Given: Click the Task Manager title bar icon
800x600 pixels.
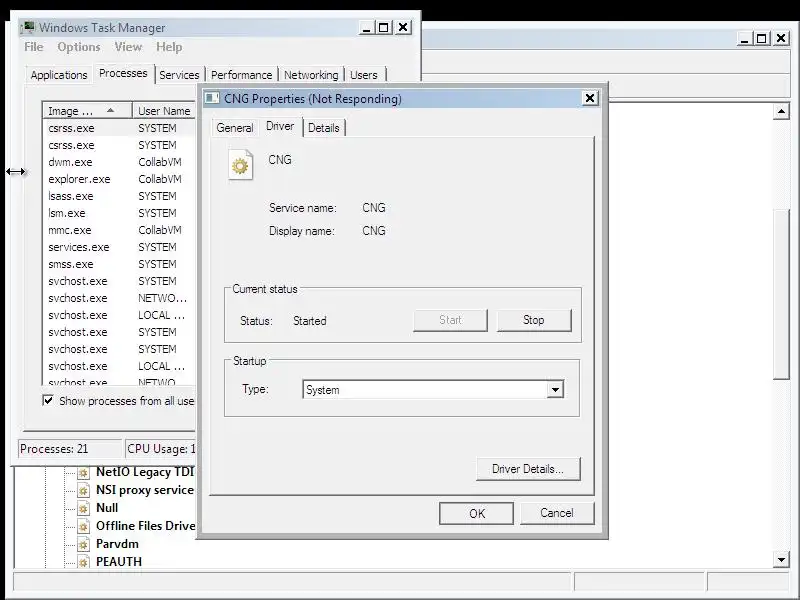Looking at the screenshot, I should pos(29,27).
